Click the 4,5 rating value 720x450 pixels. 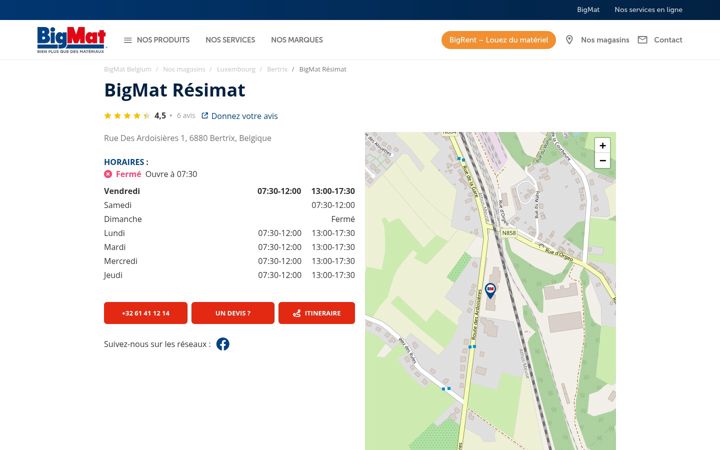tap(160, 116)
